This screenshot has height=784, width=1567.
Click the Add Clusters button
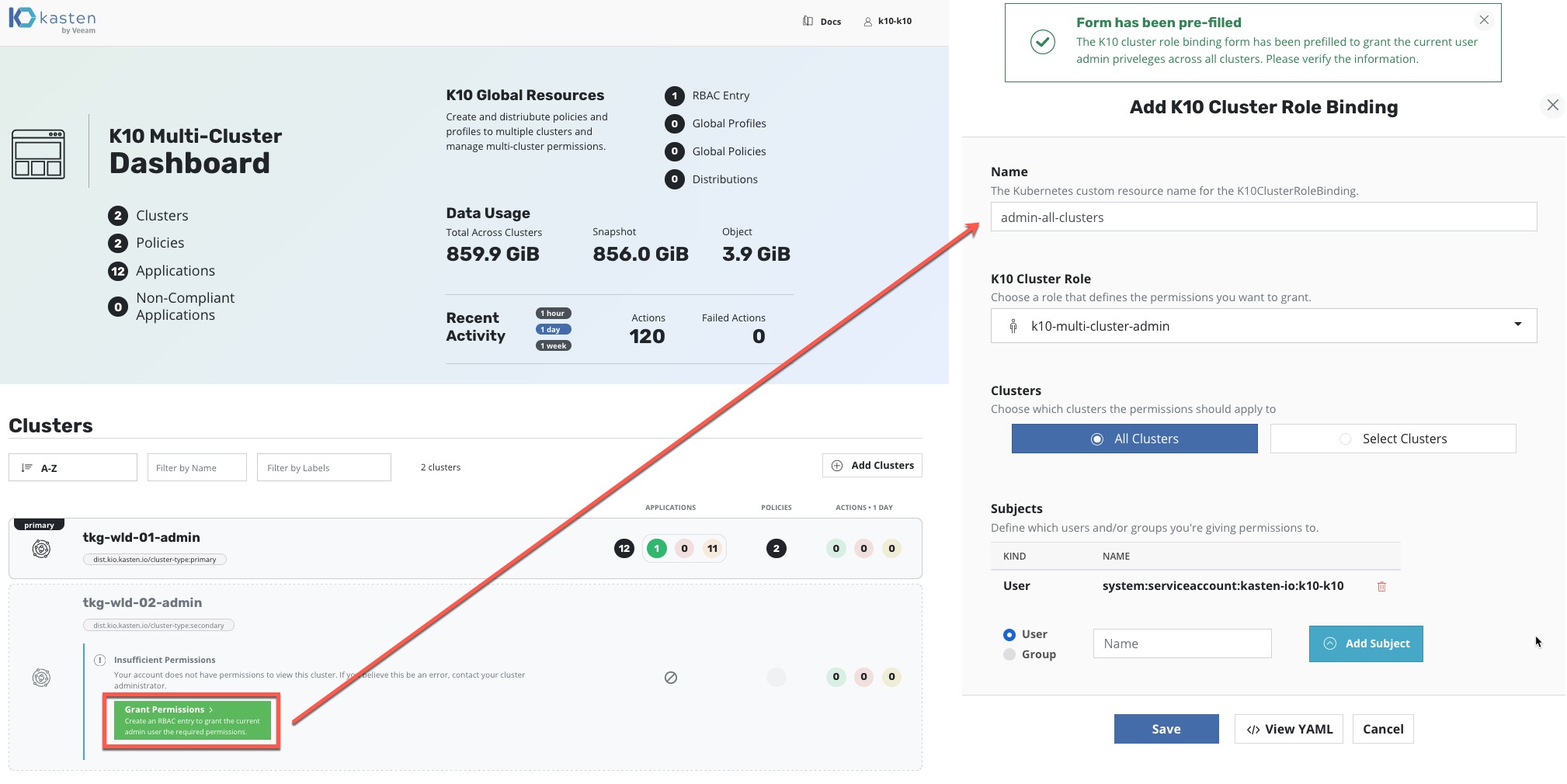tap(872, 465)
